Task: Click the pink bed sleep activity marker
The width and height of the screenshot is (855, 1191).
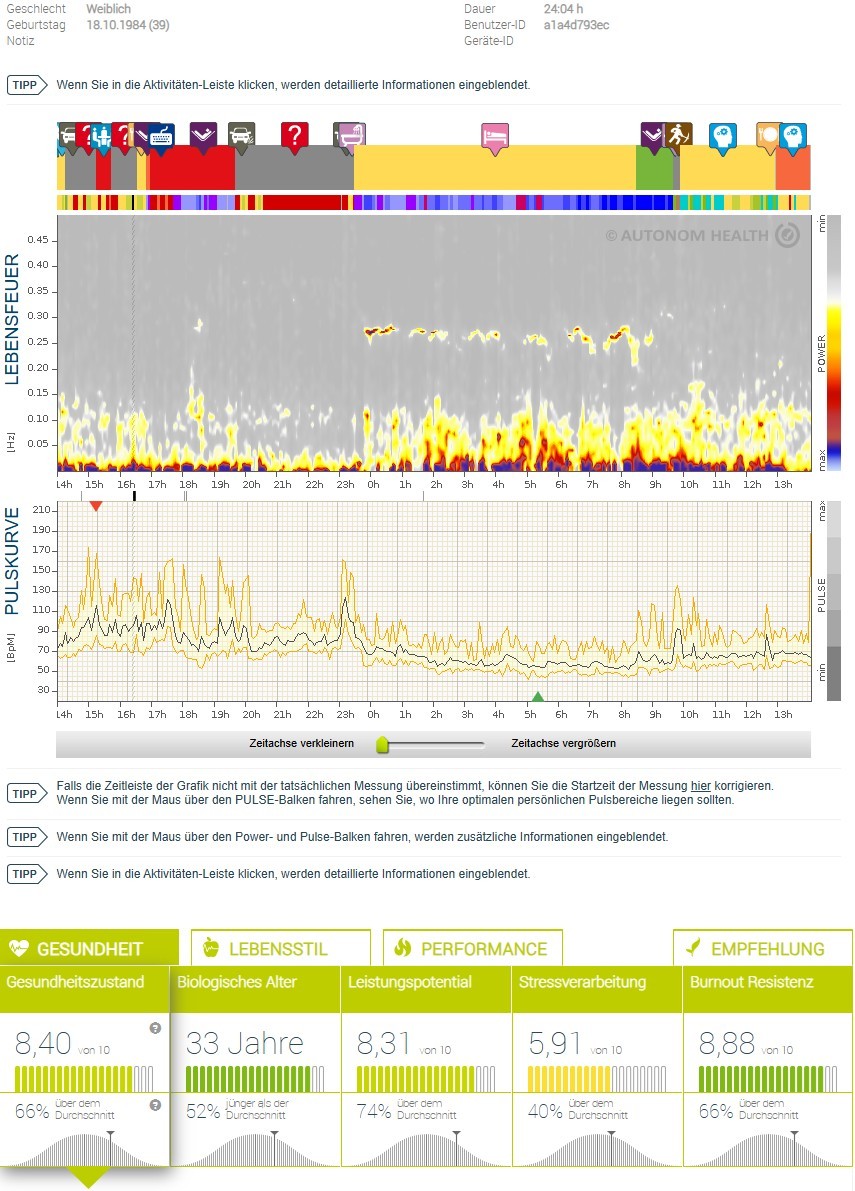Action: click(495, 135)
